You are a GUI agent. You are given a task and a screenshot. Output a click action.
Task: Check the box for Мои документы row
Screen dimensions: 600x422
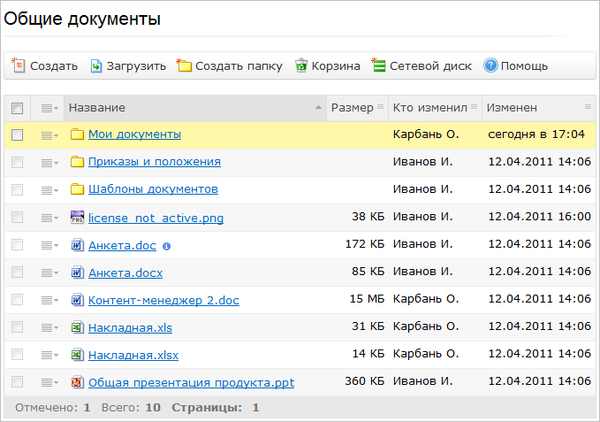[17, 135]
